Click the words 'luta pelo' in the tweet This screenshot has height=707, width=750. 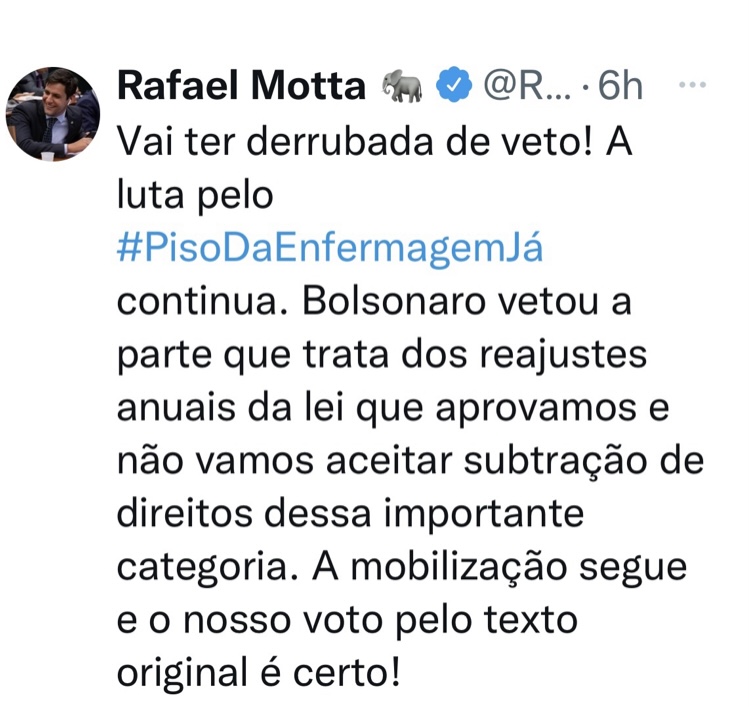tap(195, 195)
